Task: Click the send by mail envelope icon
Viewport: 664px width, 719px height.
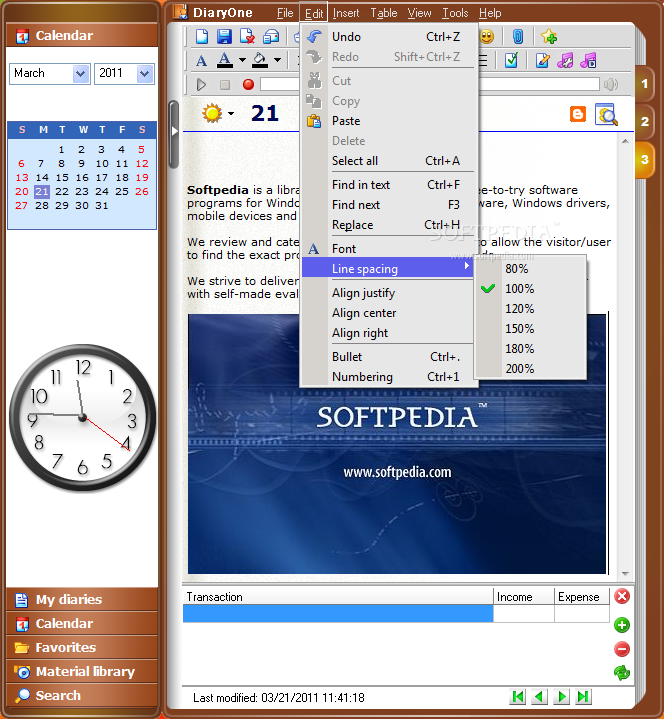Action: coord(271,36)
